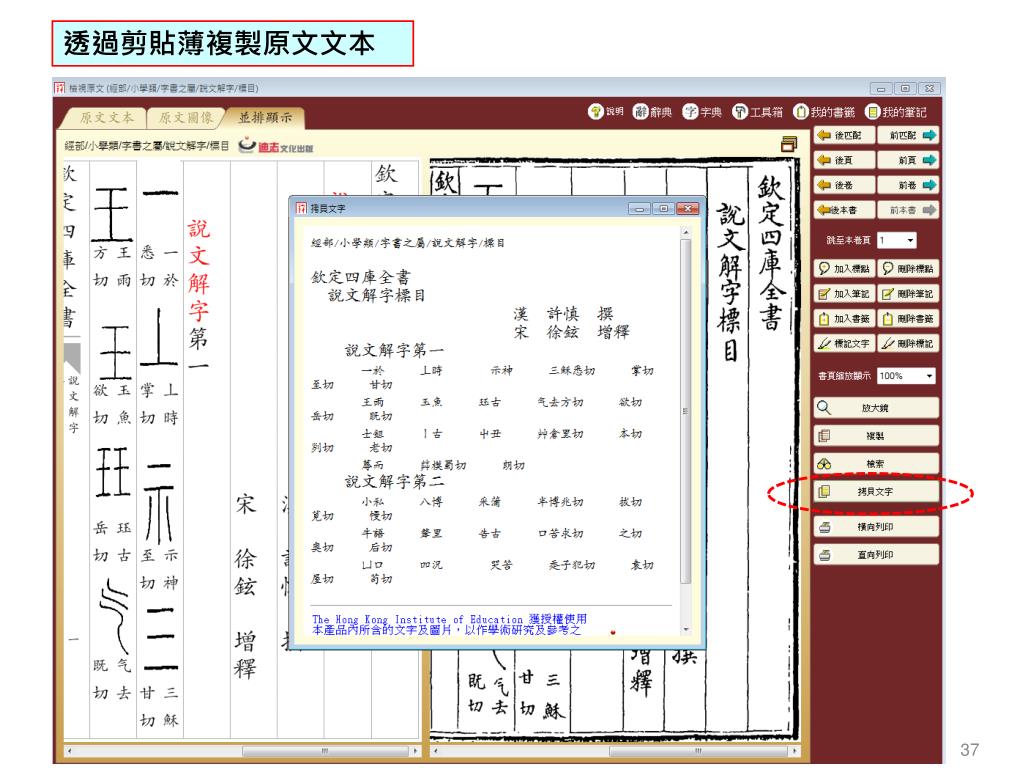
Task: Go to 後頁 page
Action: (844, 160)
